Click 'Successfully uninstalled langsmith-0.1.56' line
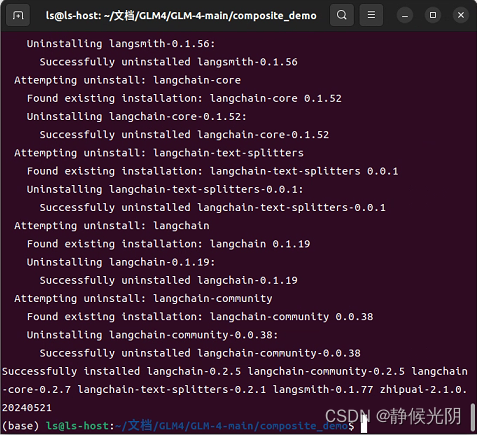Image resolution: width=477 pixels, height=435 pixels. 169,62
